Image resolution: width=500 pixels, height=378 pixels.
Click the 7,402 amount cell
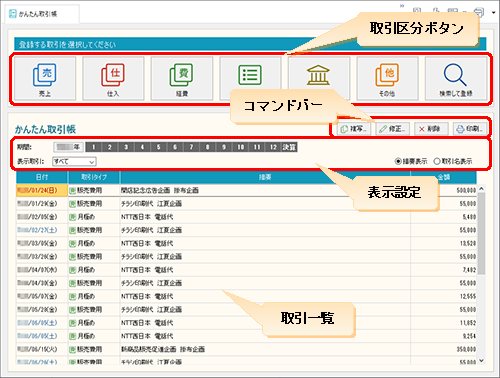click(444, 270)
